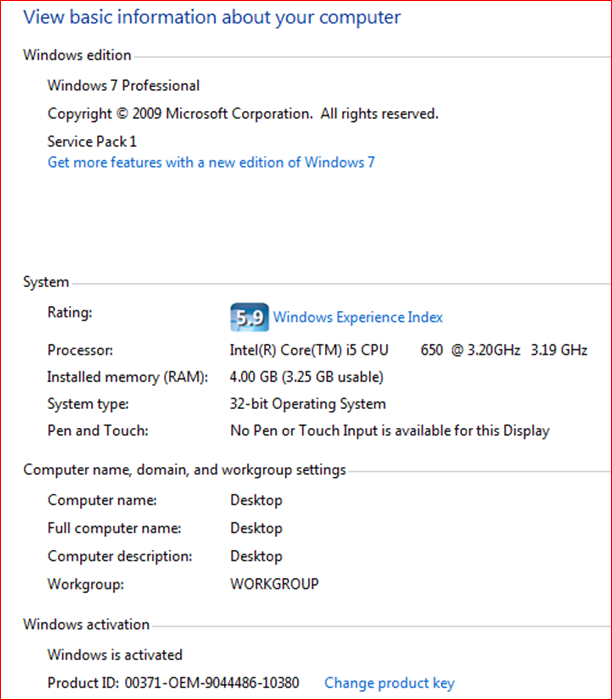Click the 'View basic information about your computer' heading

click(x=212, y=17)
